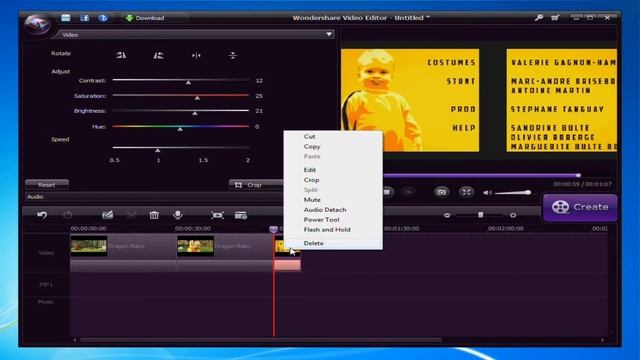This screenshot has width=640, height=360.
Task: Click the timeline zoom slider handle
Action: tap(480, 215)
